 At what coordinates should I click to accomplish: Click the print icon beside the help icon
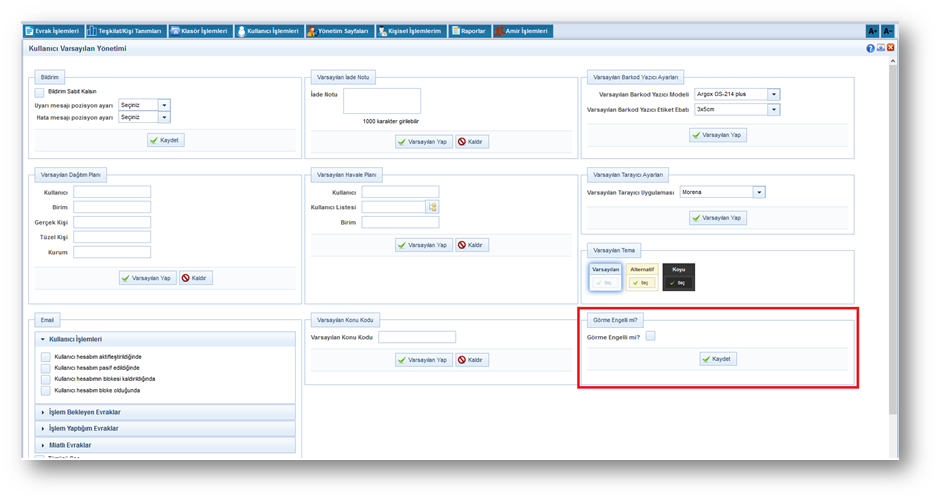pyautogui.click(x=880, y=48)
